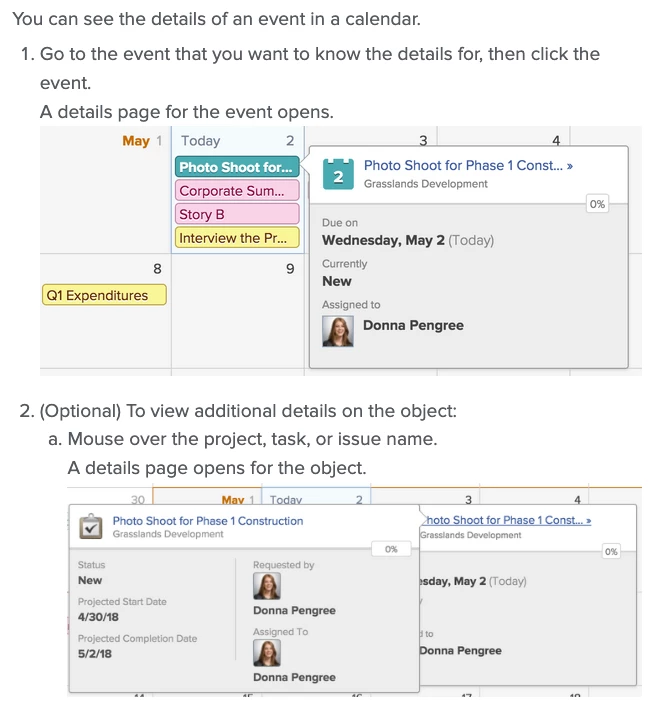Select the 'Story B' calendar event
Image resolution: width=669 pixels, height=711 pixels.
tap(237, 214)
